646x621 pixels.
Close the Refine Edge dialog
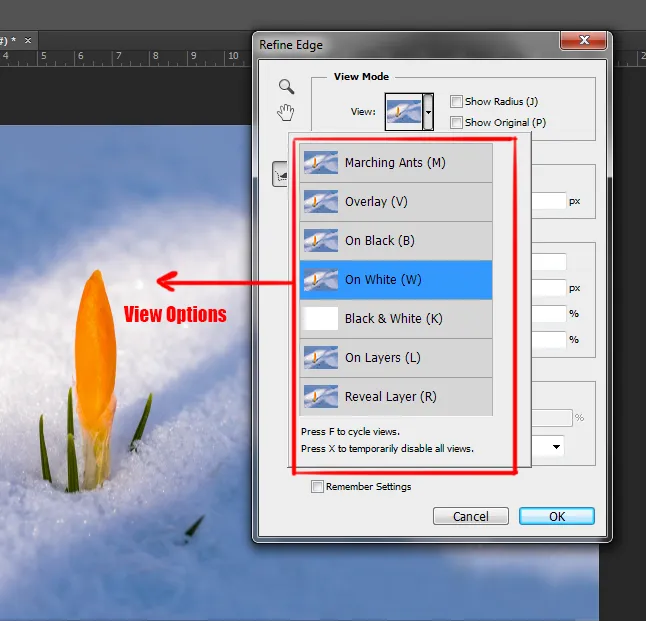[x=583, y=40]
